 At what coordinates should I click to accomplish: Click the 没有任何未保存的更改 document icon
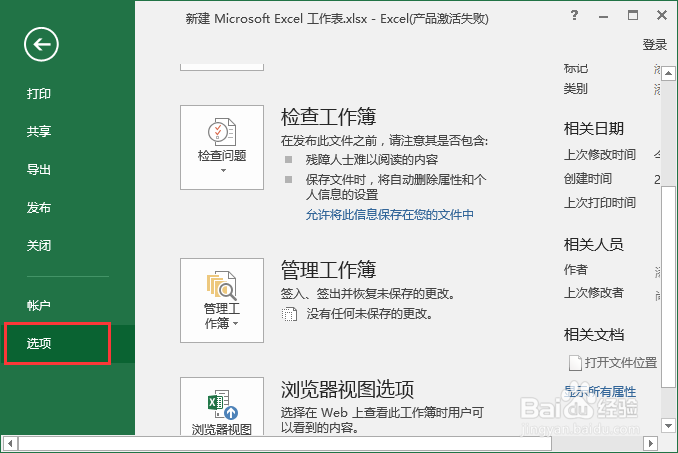[x=289, y=314]
